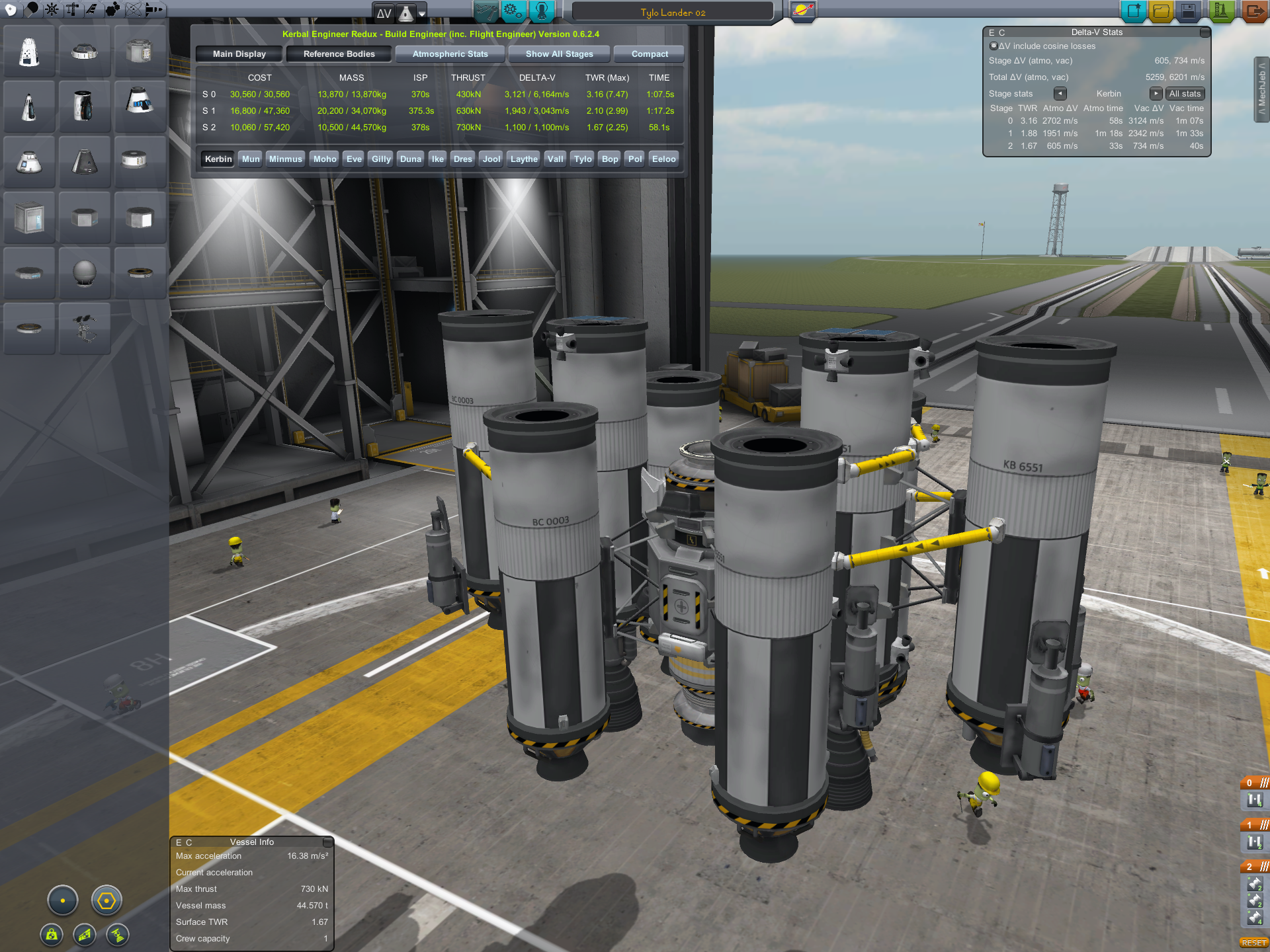
Task: Click the engine icon in stage 0
Action: [1255, 801]
